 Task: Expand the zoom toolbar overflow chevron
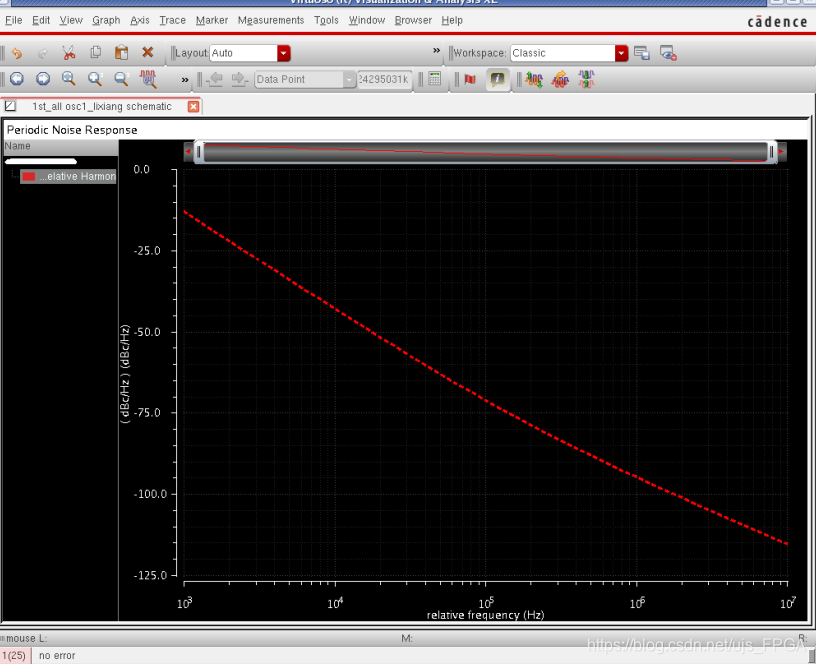click(185, 80)
